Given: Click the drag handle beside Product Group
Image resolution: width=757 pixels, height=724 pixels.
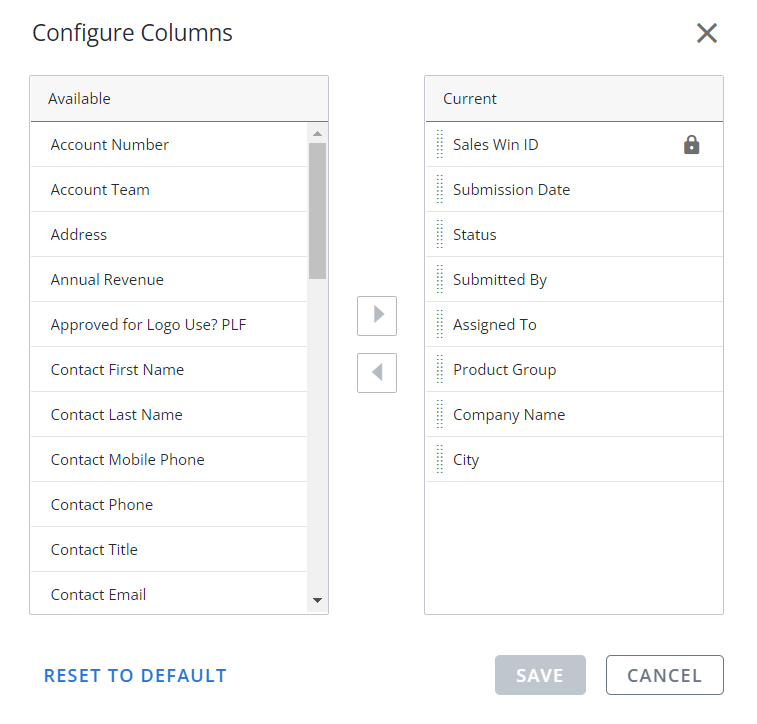Looking at the screenshot, I should 439,369.
